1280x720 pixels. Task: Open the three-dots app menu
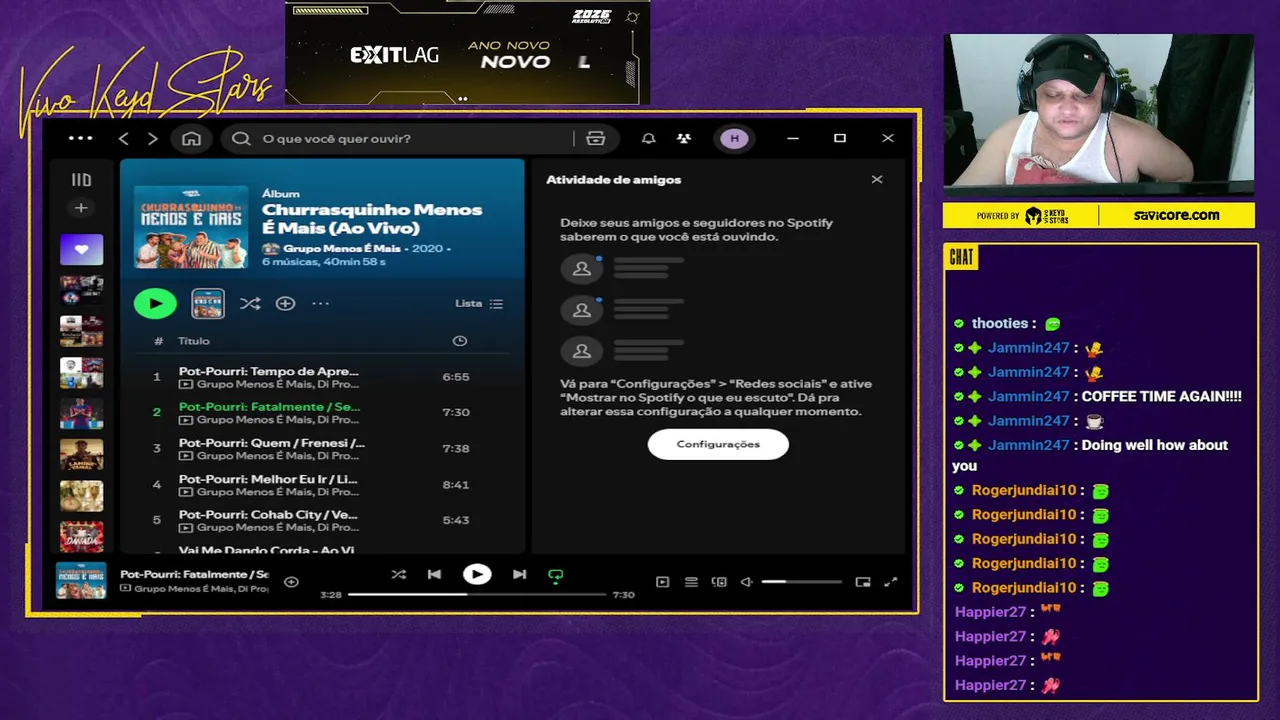point(80,138)
